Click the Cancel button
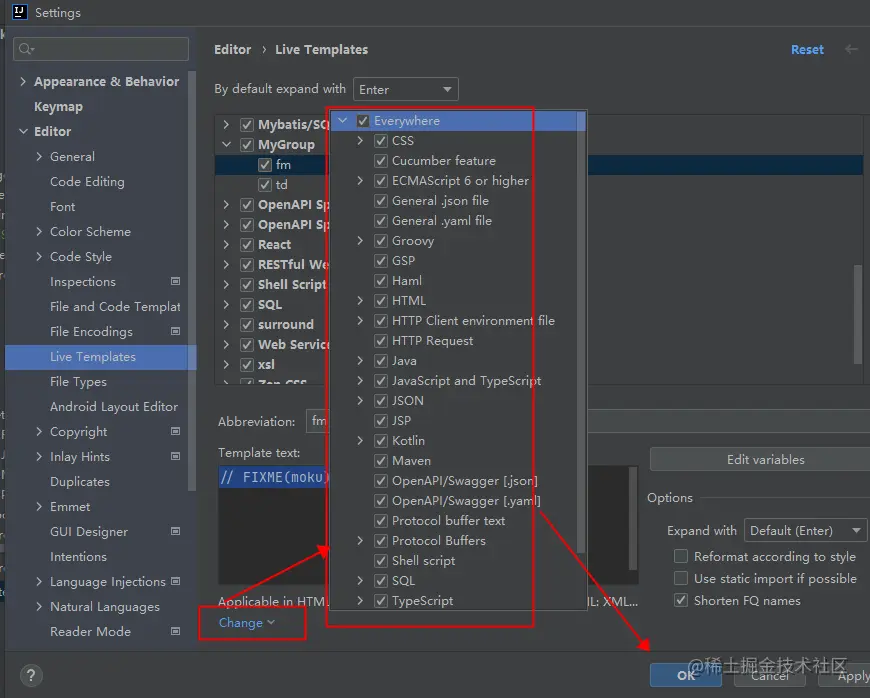 [x=770, y=675]
